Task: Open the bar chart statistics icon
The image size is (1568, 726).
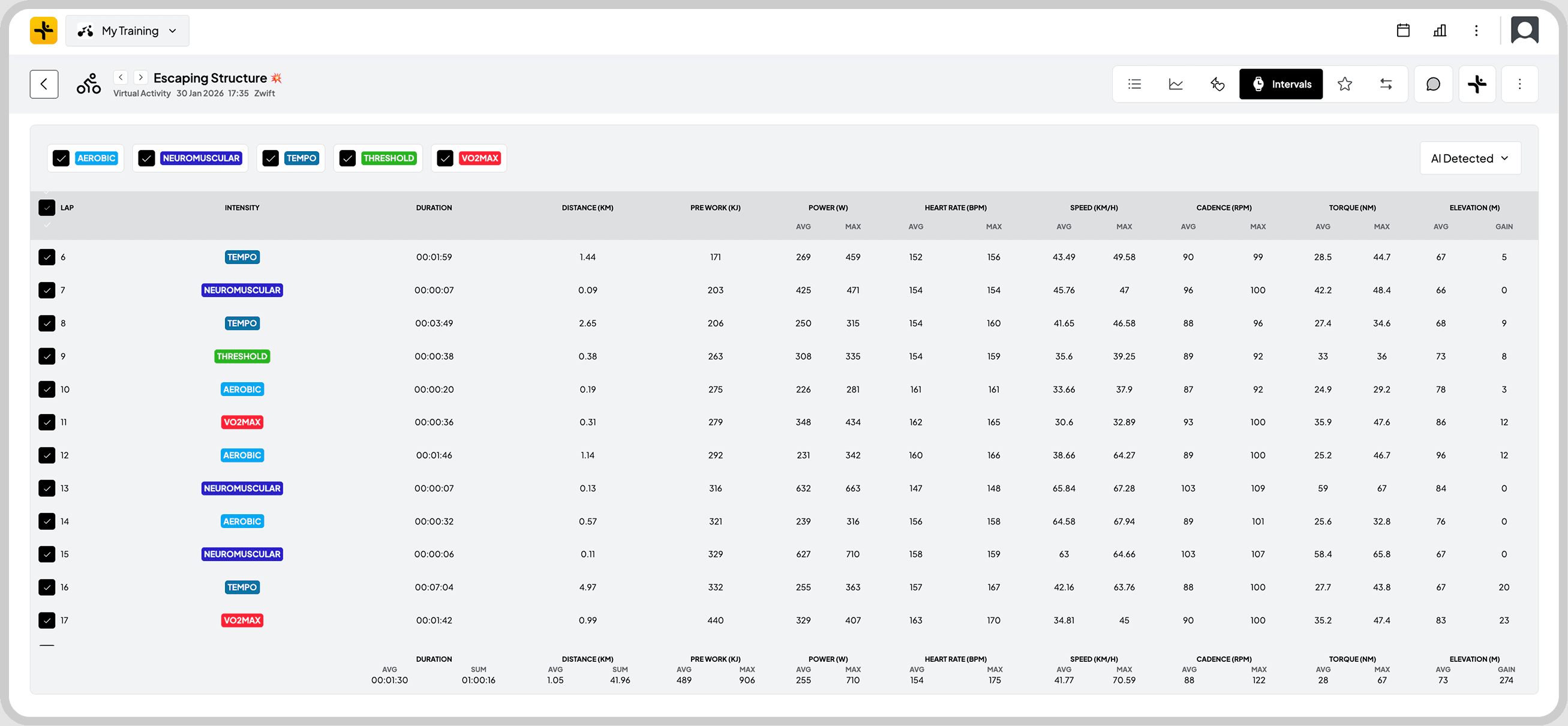Action: tap(1440, 31)
